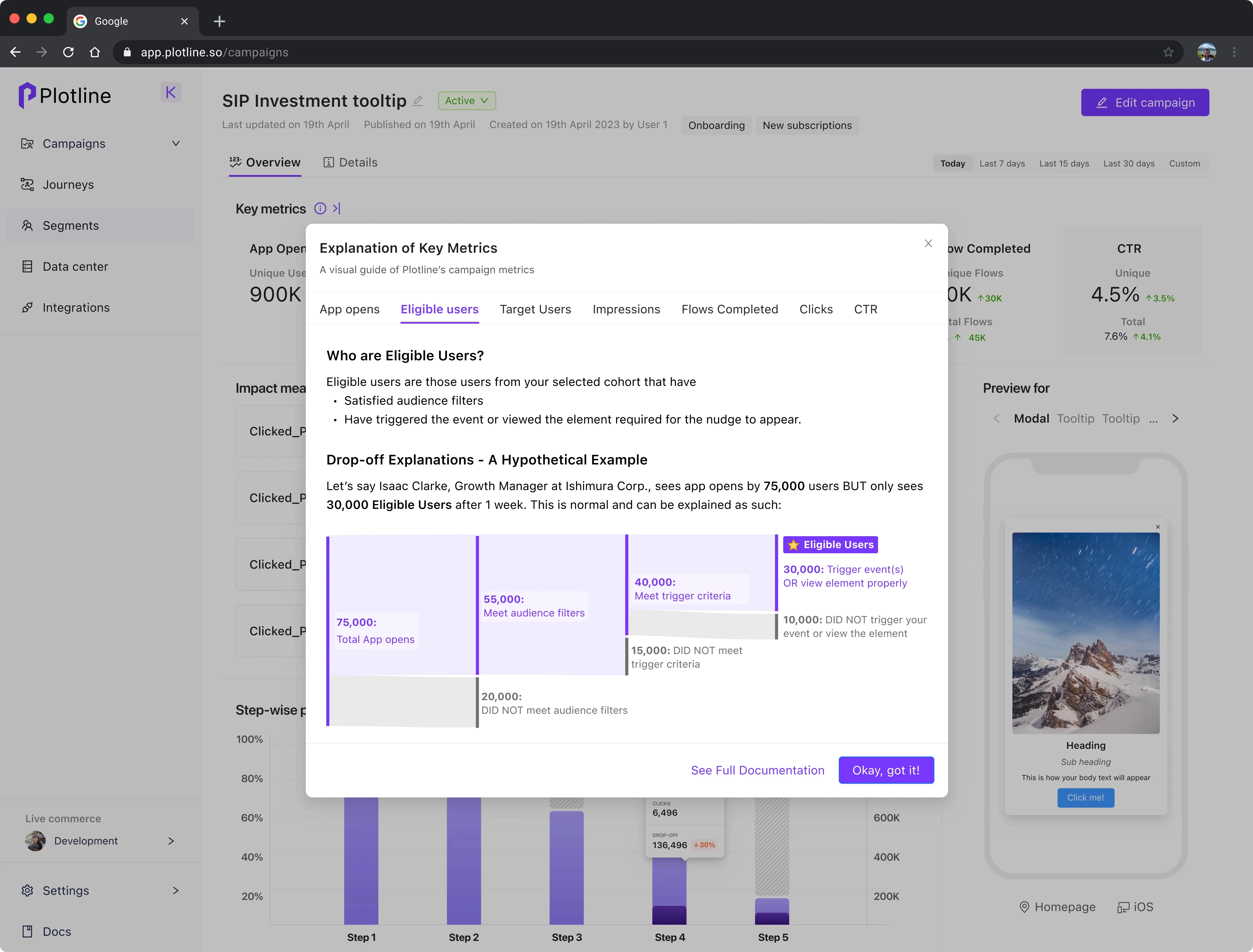Open the Data center sidebar item
1253x952 pixels.
click(x=75, y=266)
